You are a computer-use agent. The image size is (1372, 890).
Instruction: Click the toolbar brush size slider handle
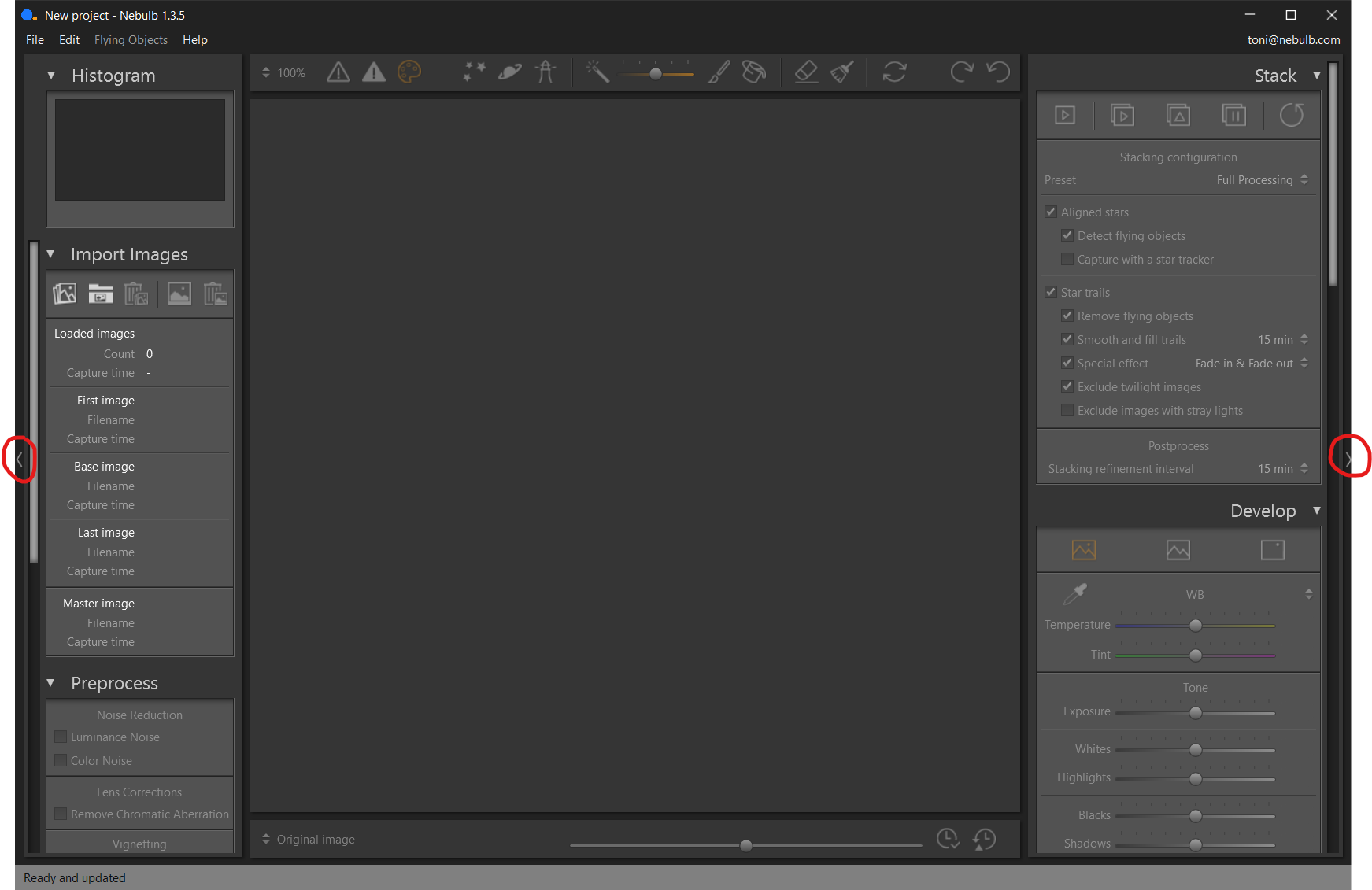pos(656,74)
